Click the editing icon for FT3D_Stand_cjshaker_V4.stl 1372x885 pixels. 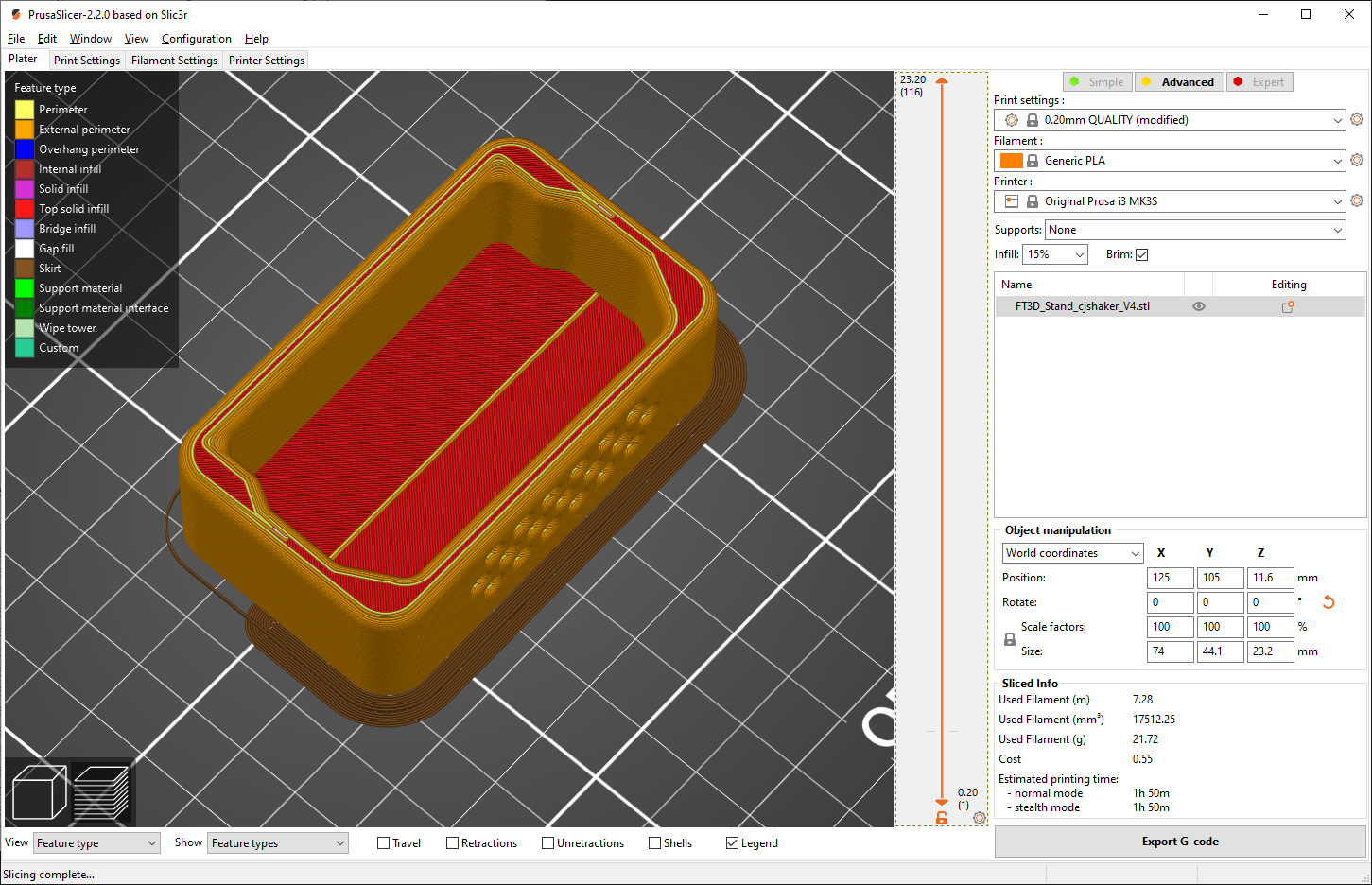(x=1288, y=306)
